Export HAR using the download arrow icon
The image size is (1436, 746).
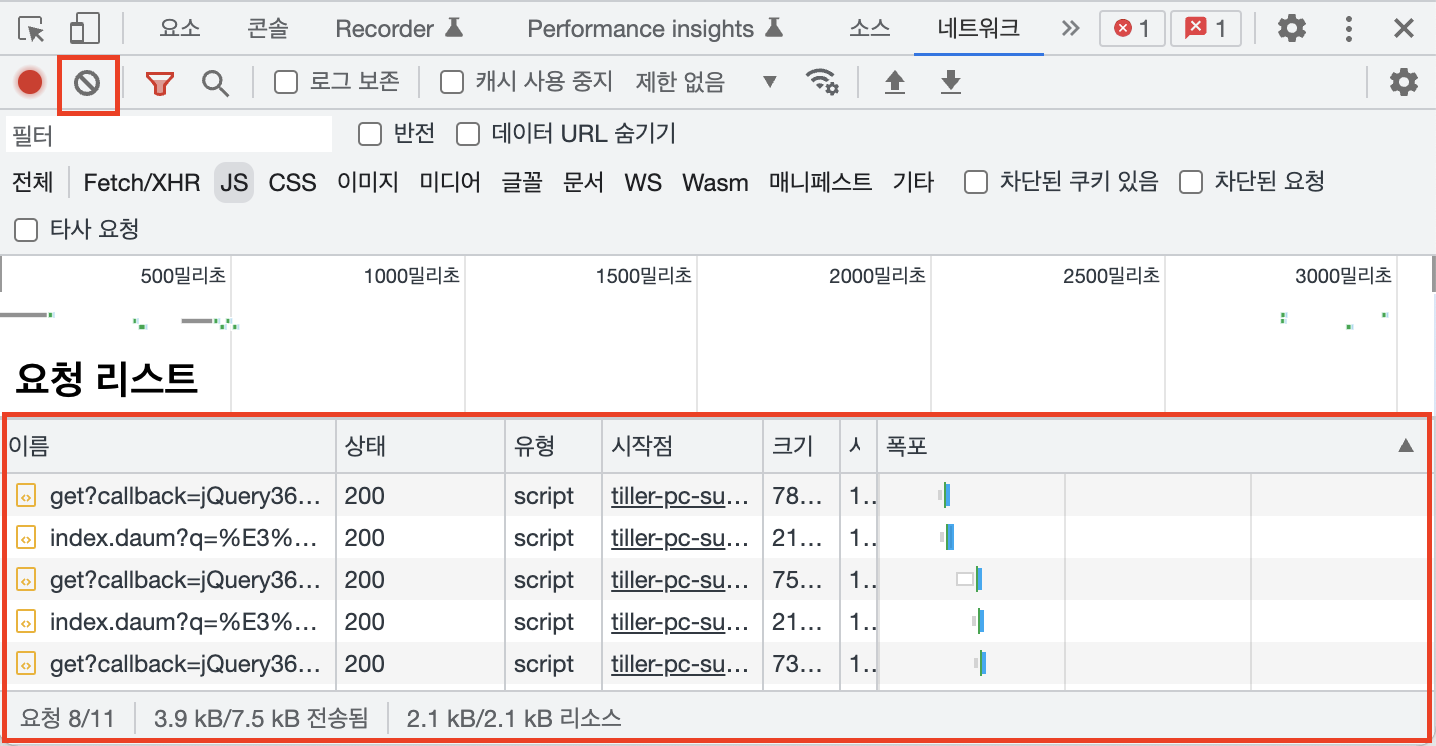[x=950, y=83]
